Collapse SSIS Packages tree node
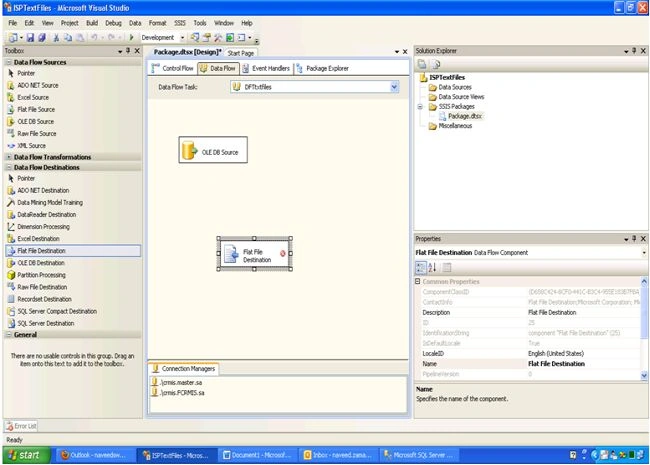 click(x=420, y=107)
